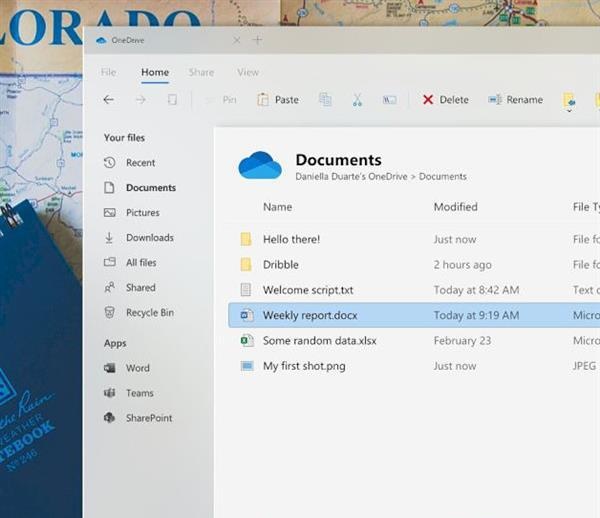
Task: Click the Pictures image icon
Action: coord(109,212)
